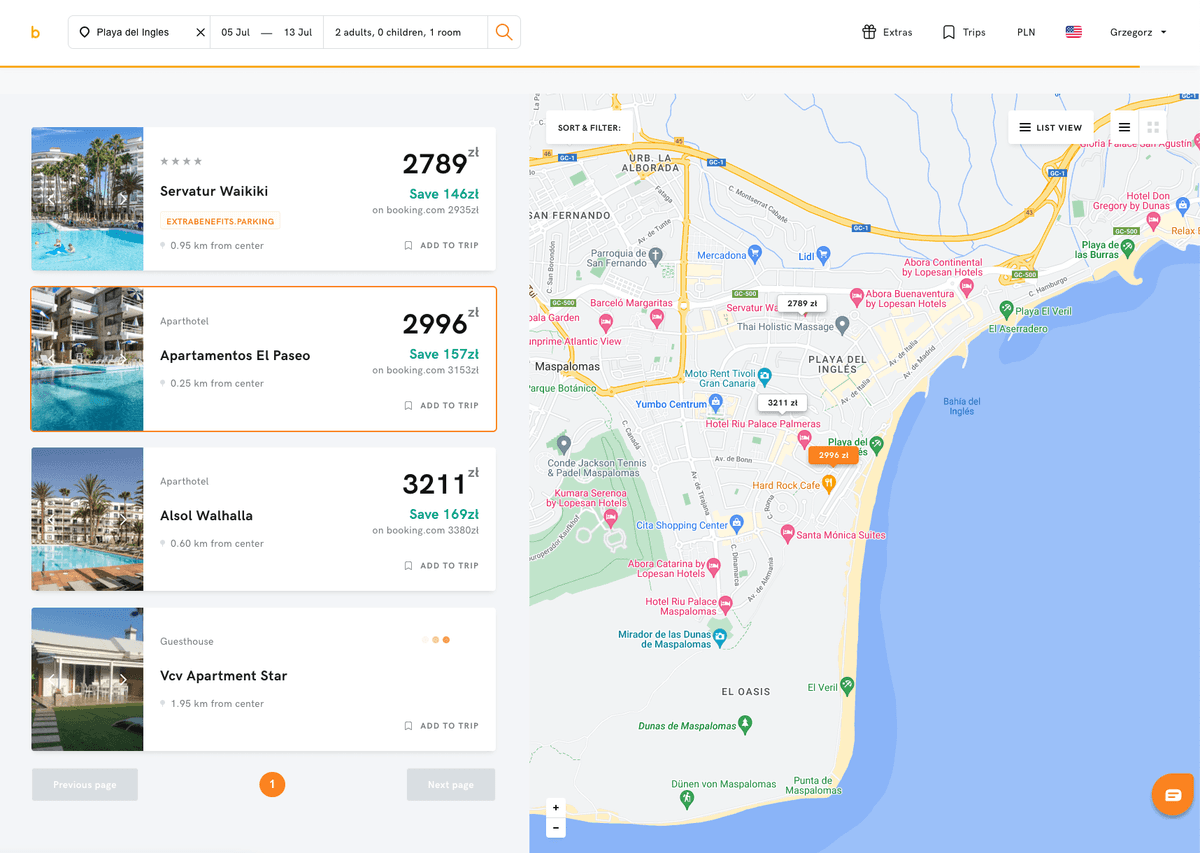This screenshot has height=853, width=1200.
Task: Zoom in on the map
Action: point(556,807)
